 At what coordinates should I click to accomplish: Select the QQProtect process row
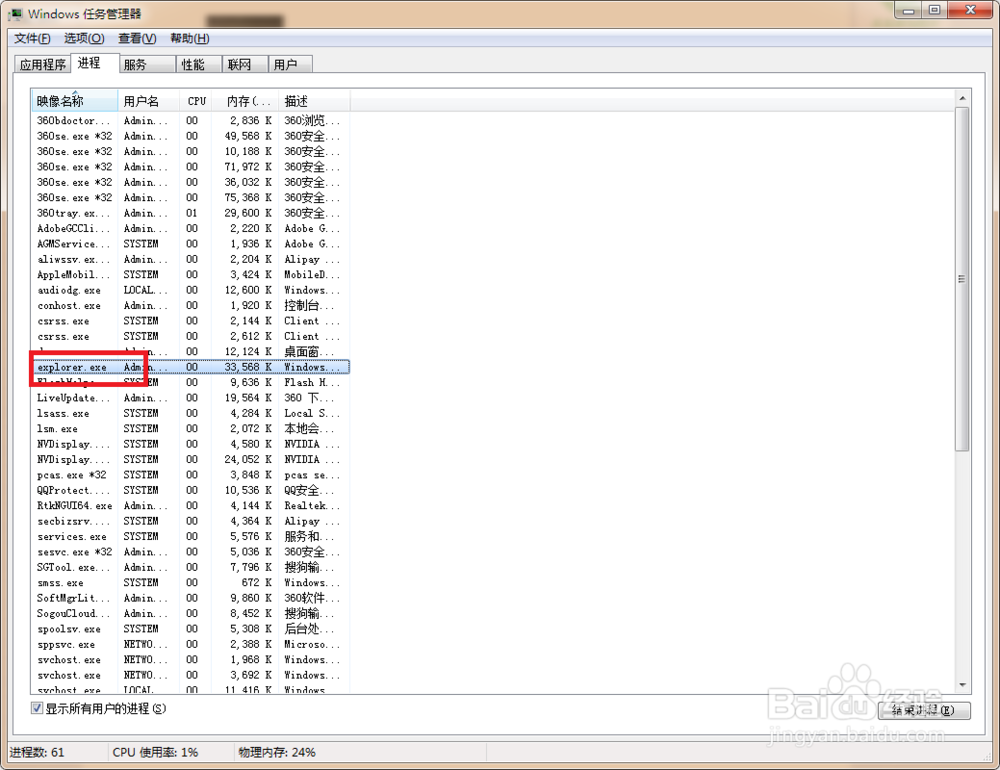click(190, 491)
